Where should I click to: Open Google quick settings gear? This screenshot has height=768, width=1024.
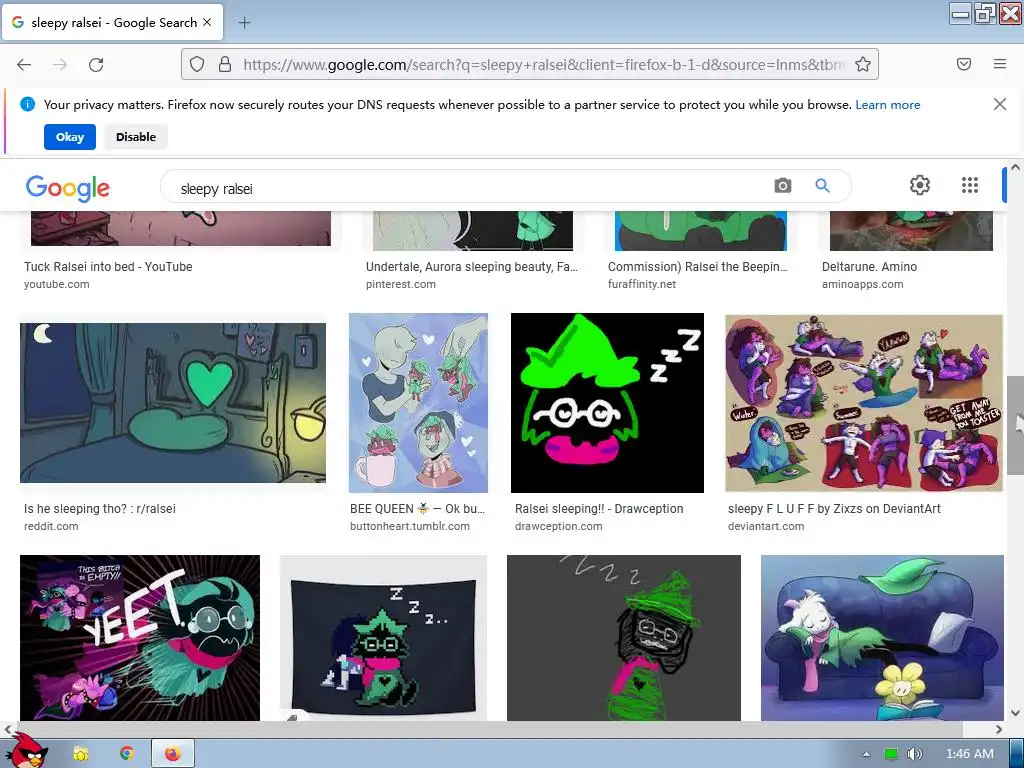[920, 185]
